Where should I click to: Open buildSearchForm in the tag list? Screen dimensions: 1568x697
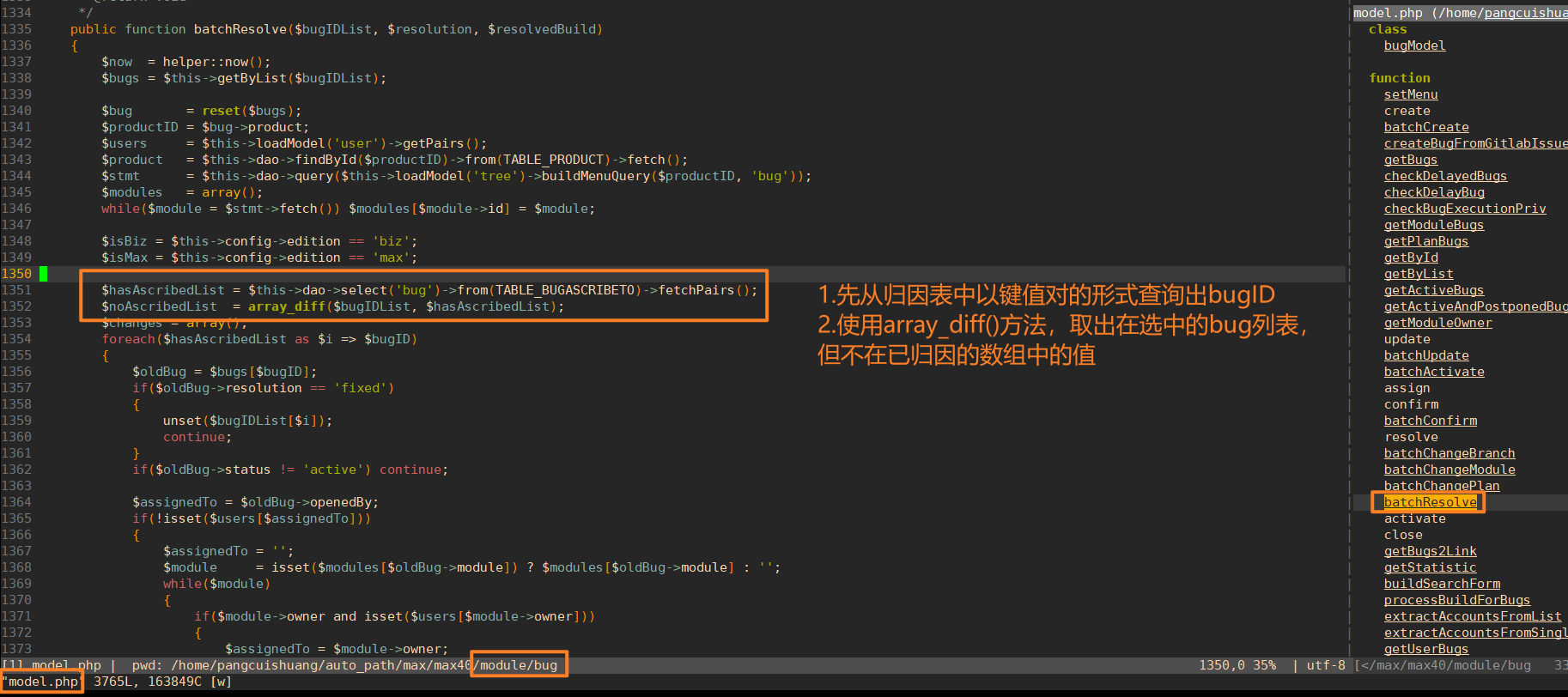1442,584
